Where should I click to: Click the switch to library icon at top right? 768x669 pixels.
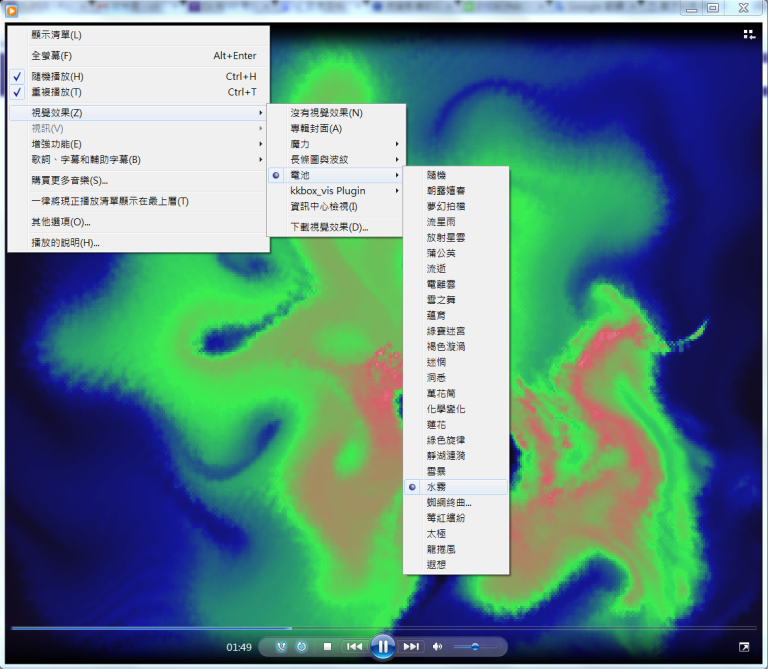[x=749, y=34]
